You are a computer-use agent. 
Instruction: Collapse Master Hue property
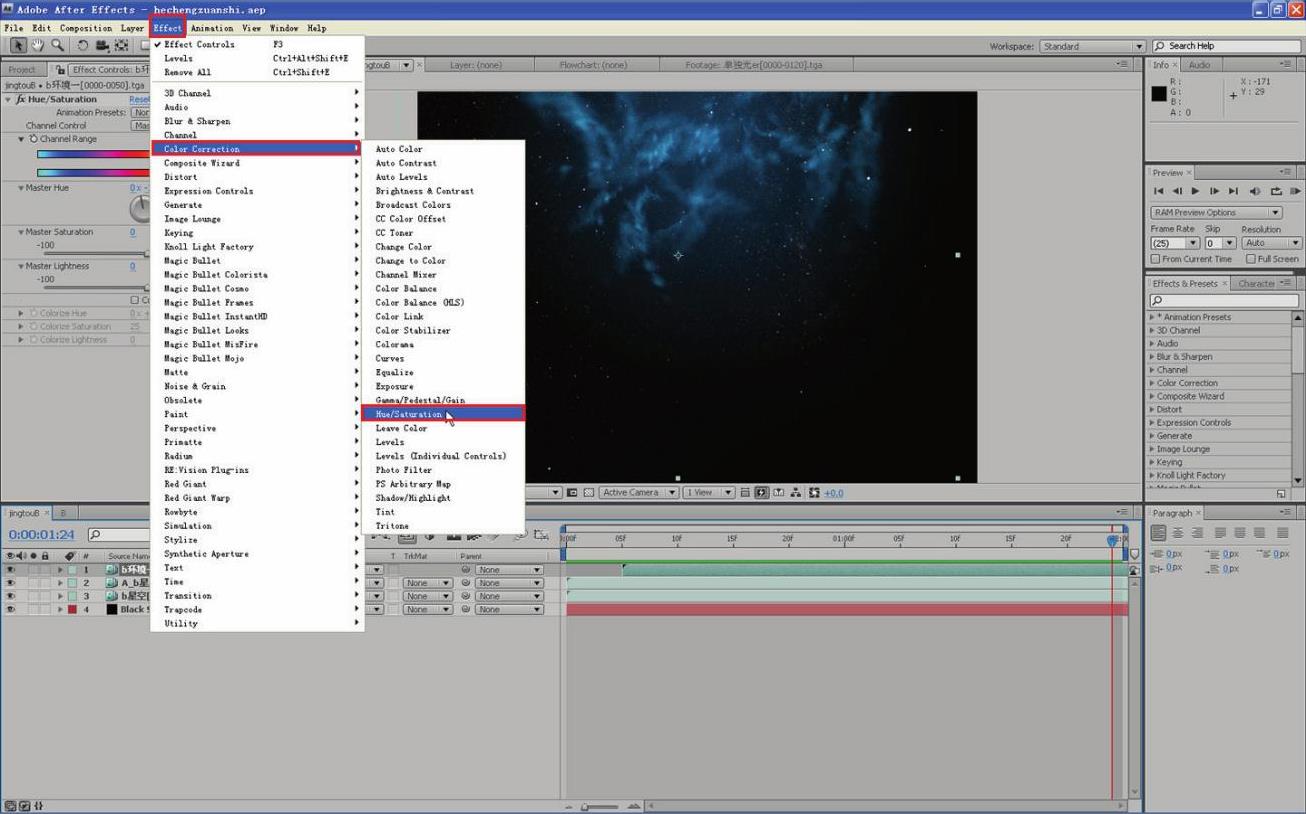coord(21,188)
